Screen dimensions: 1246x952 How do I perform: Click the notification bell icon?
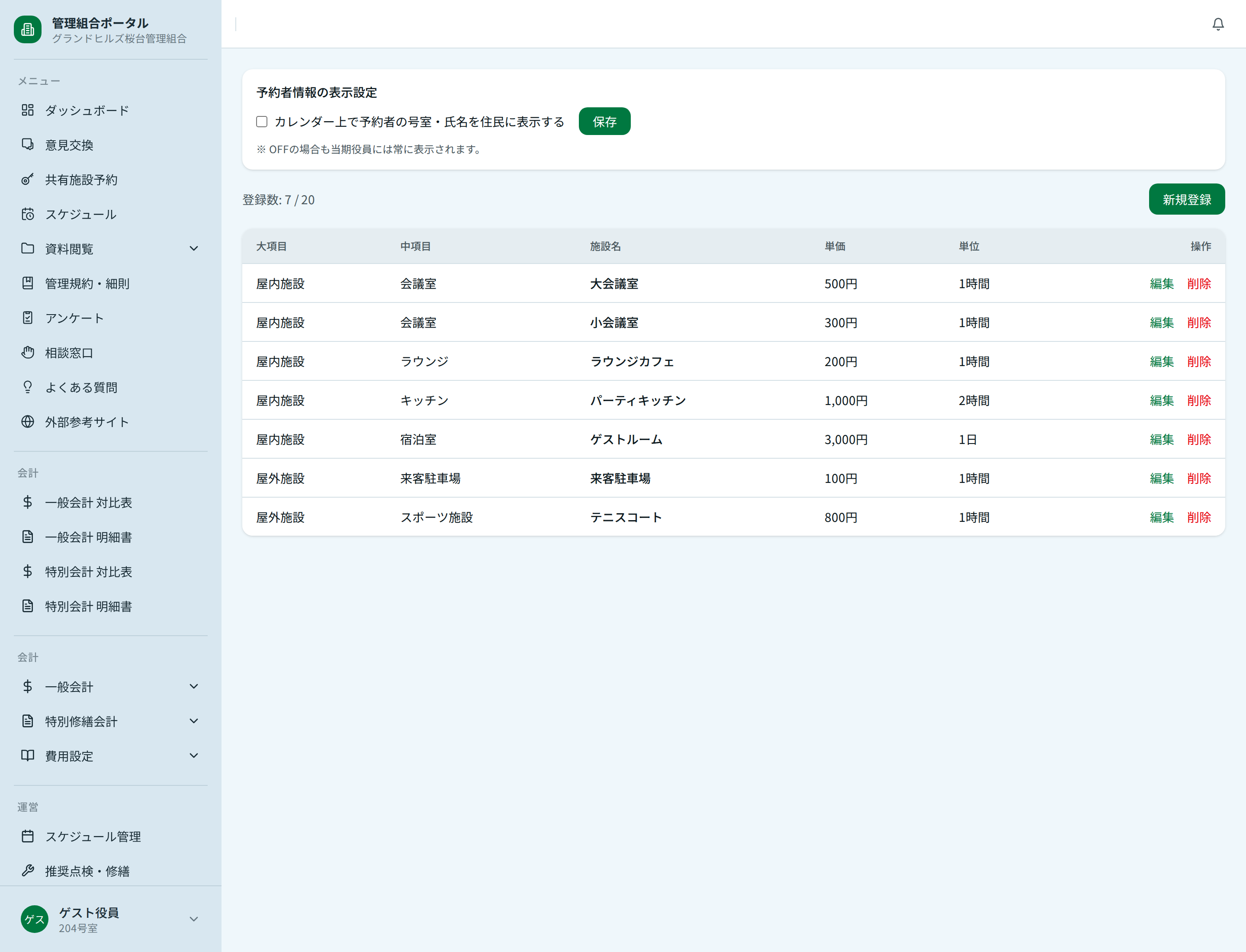click(x=1218, y=24)
